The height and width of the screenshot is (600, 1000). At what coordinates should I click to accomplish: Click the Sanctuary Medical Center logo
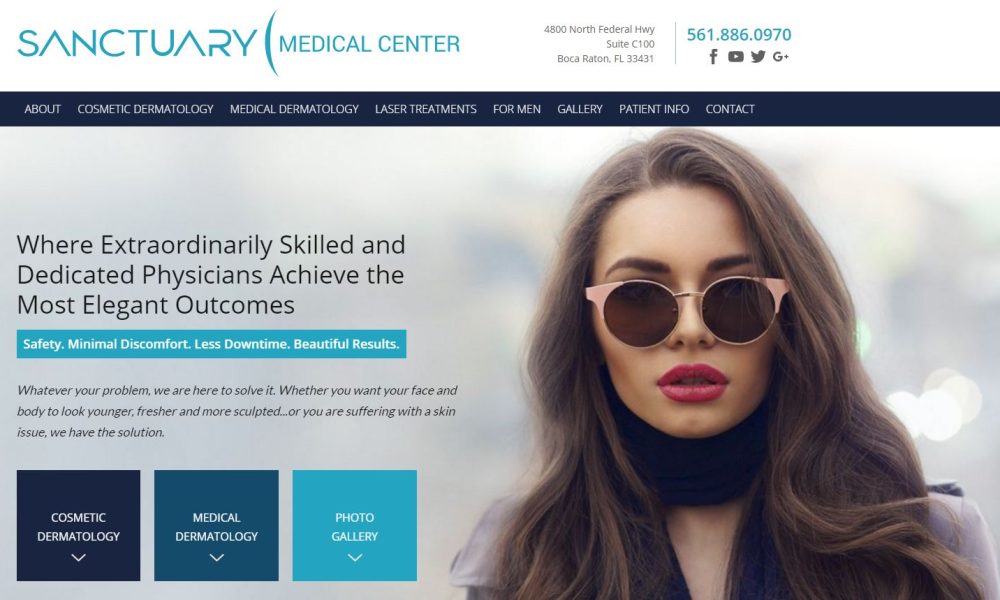(239, 43)
